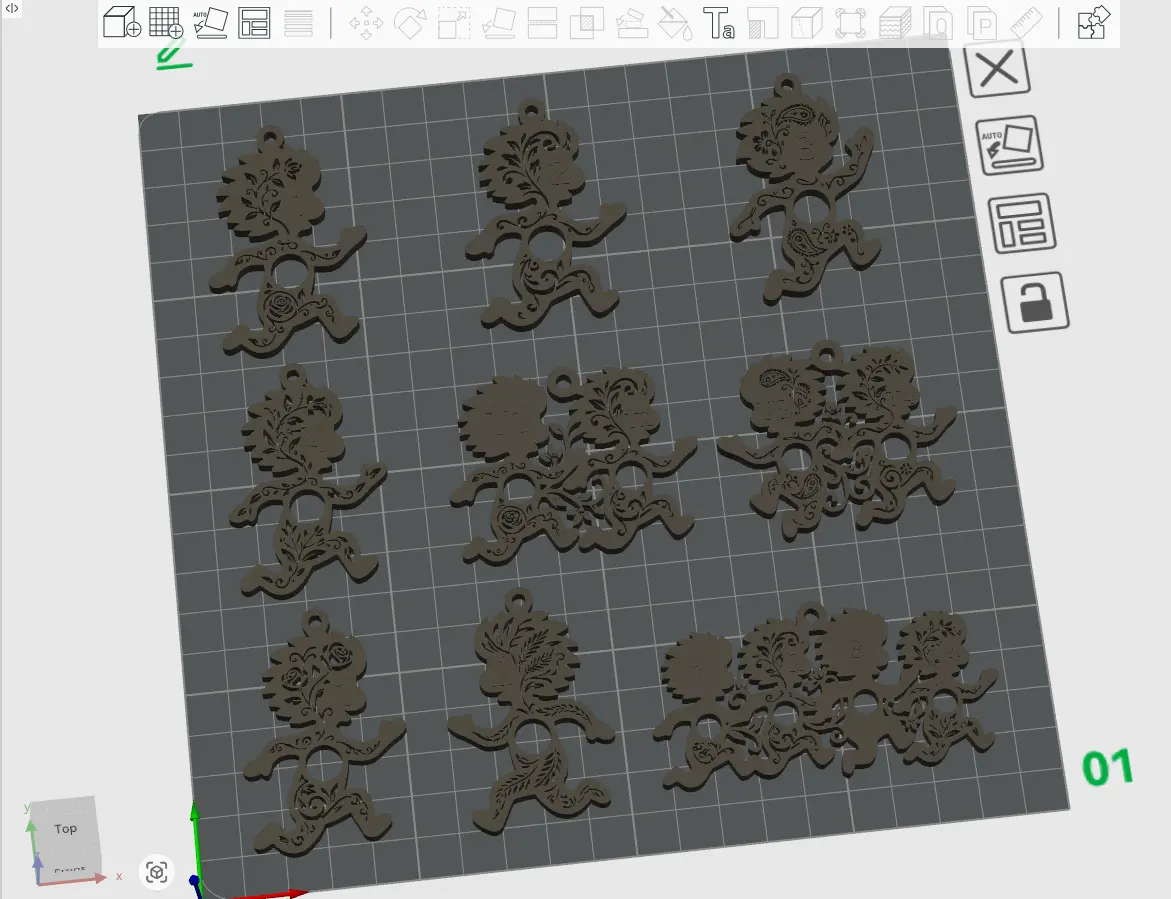Click the view reset icon near the view cube
Viewport: 1171px width, 899px height.
(x=157, y=872)
